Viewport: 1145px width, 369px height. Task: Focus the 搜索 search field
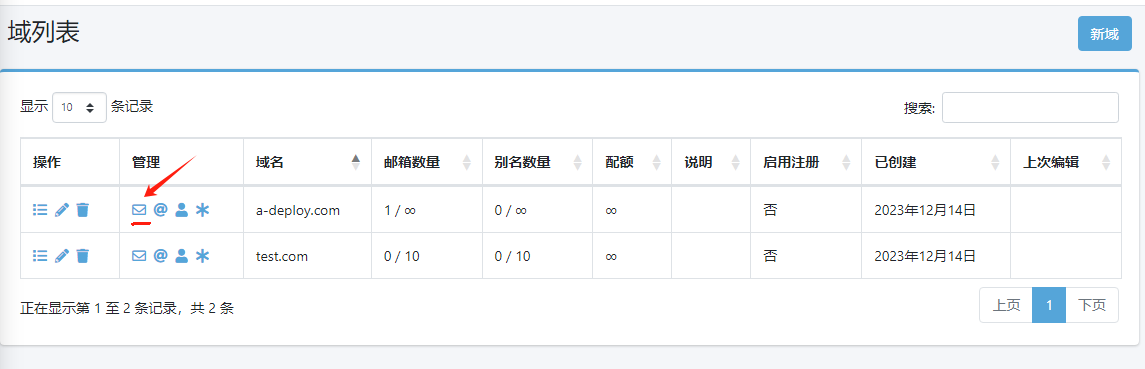click(1030, 107)
